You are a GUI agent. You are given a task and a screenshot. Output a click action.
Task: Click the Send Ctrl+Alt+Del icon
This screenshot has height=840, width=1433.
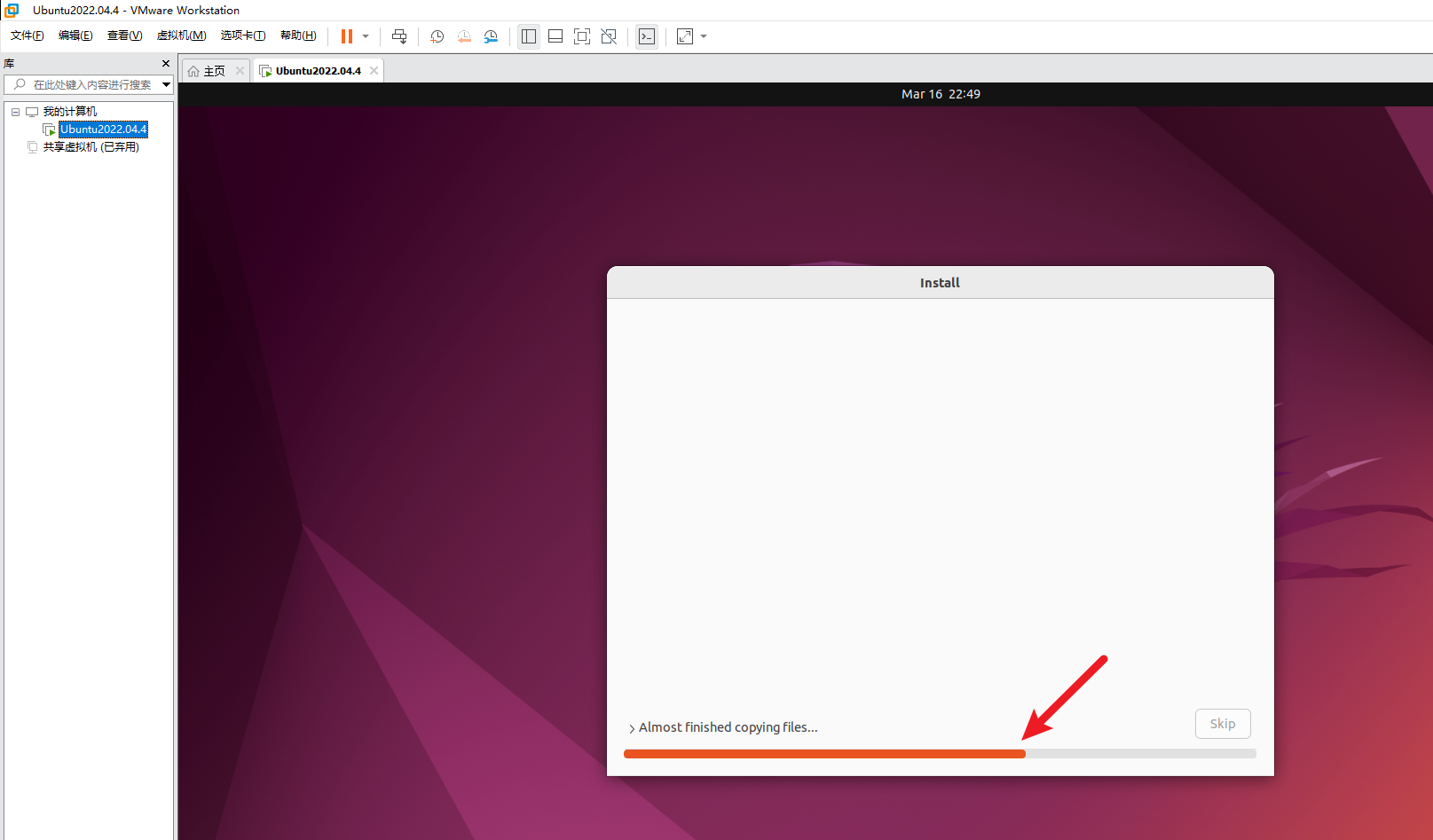click(x=399, y=36)
